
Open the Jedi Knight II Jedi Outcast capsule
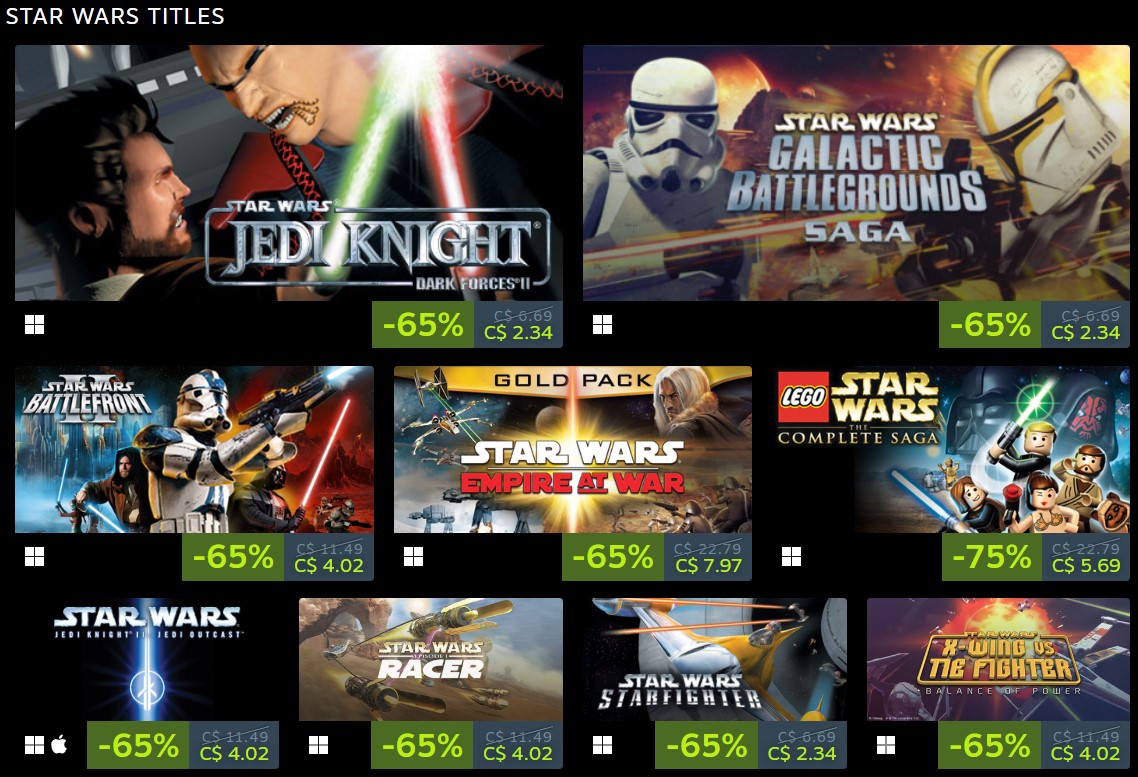[x=147, y=659]
